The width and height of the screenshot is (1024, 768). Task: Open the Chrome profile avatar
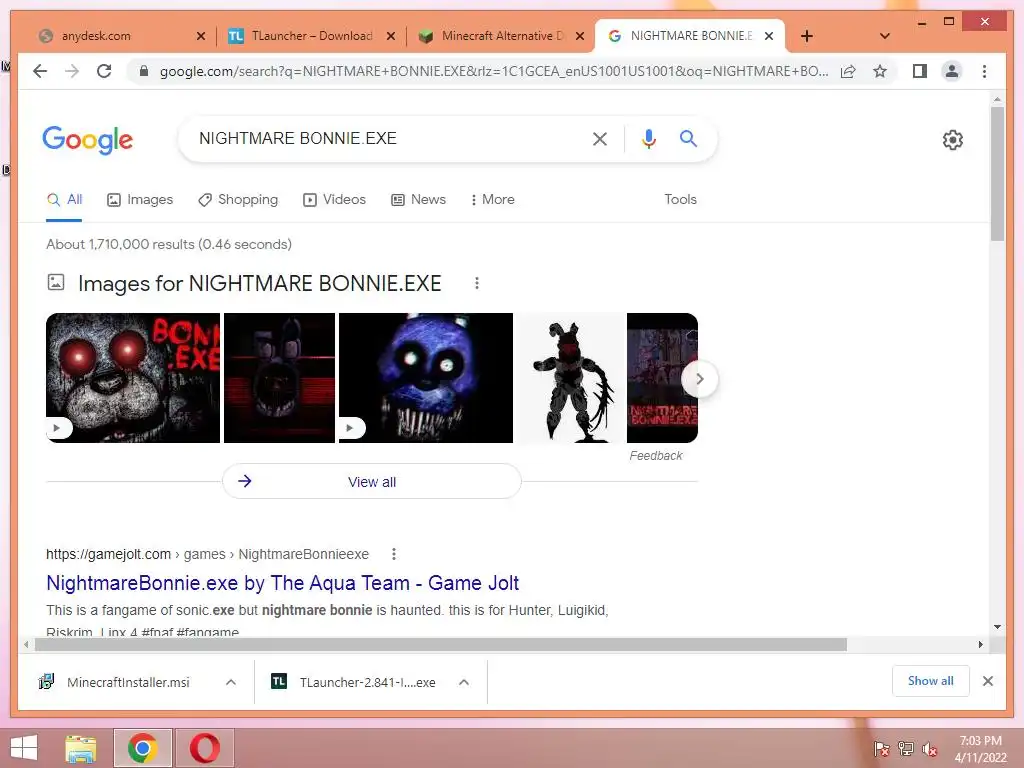(952, 71)
